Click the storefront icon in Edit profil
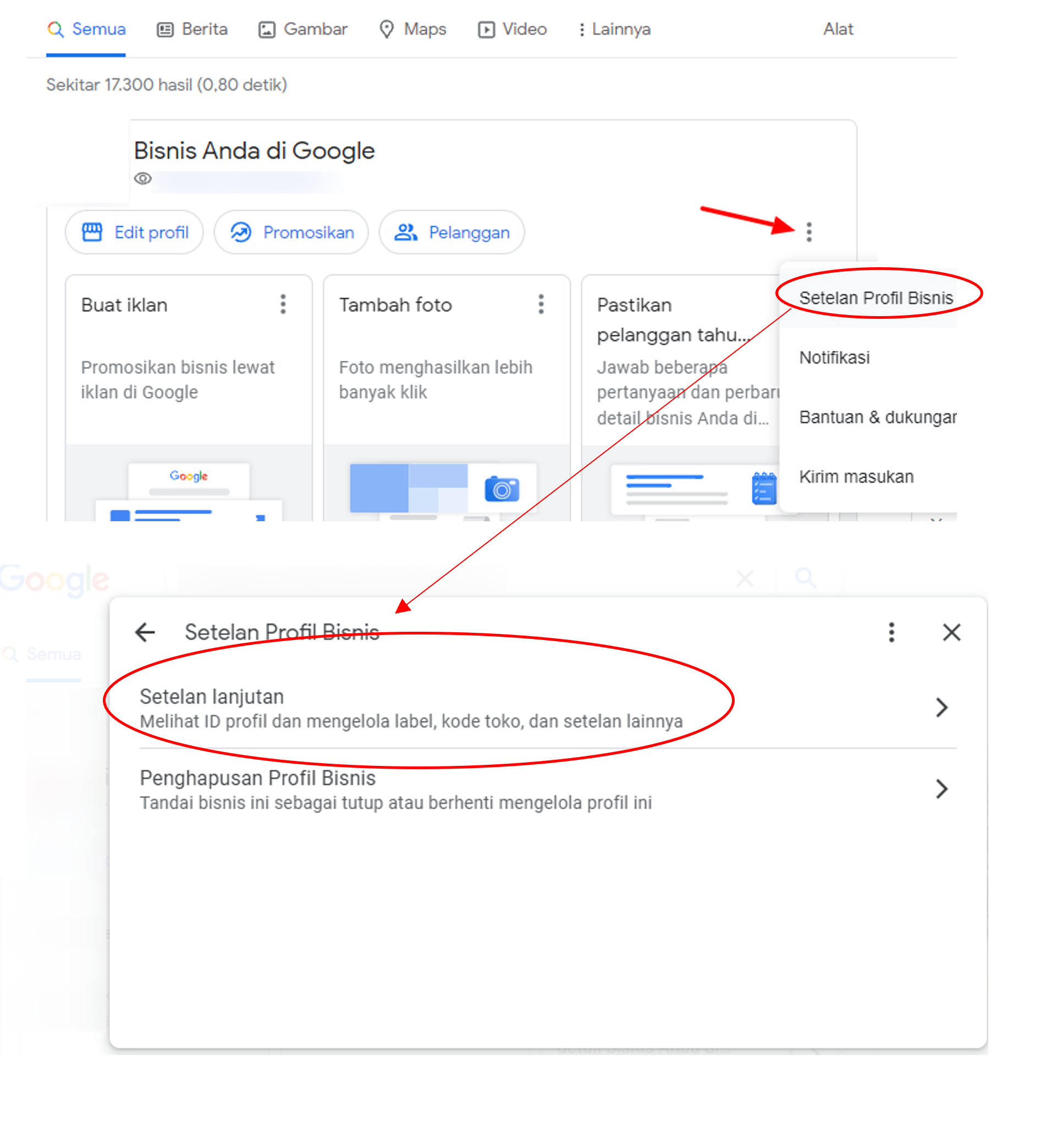Viewport: 1052px width, 1148px height. pyautogui.click(x=92, y=233)
